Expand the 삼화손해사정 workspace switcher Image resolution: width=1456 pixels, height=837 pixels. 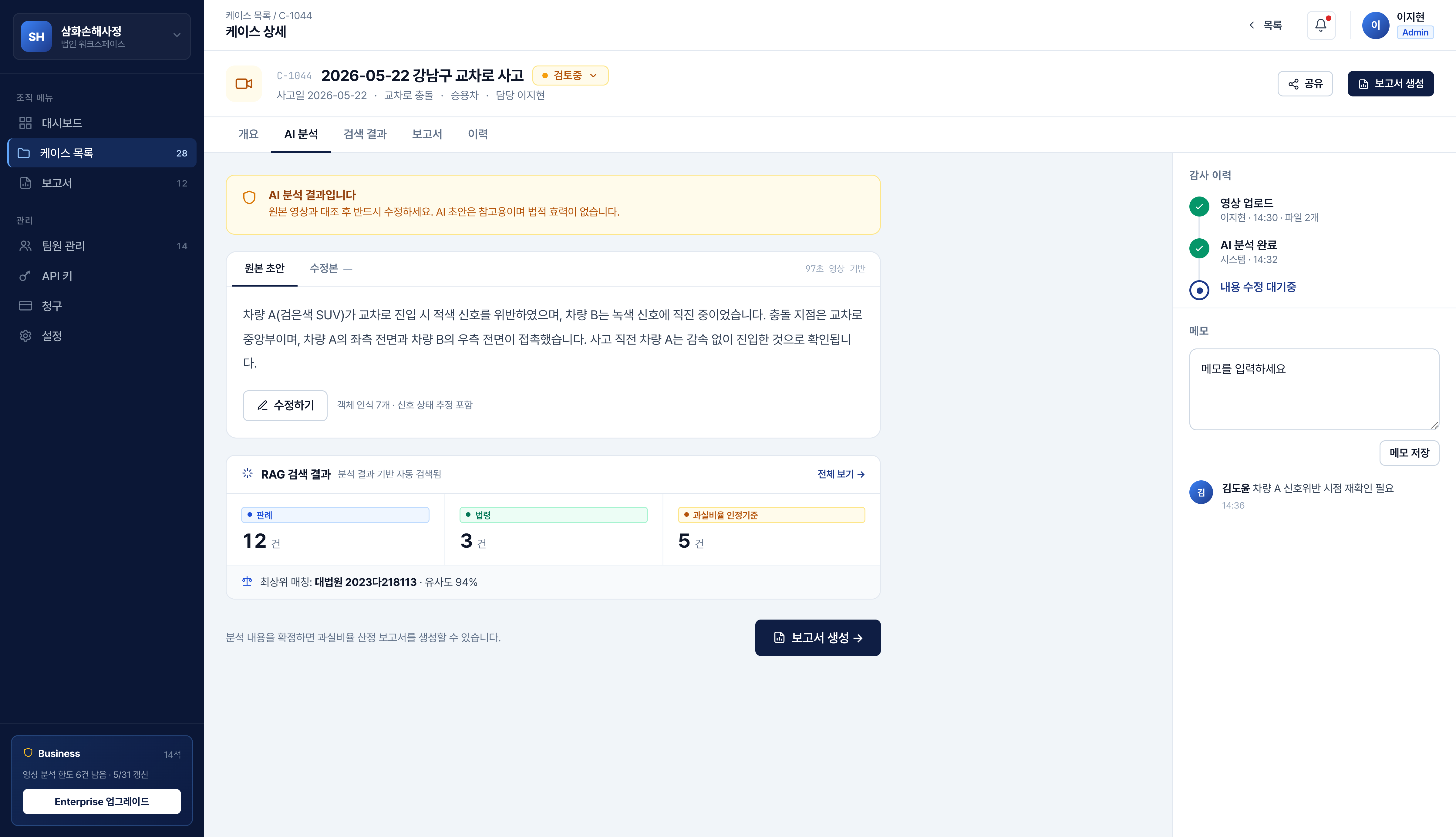coord(102,36)
